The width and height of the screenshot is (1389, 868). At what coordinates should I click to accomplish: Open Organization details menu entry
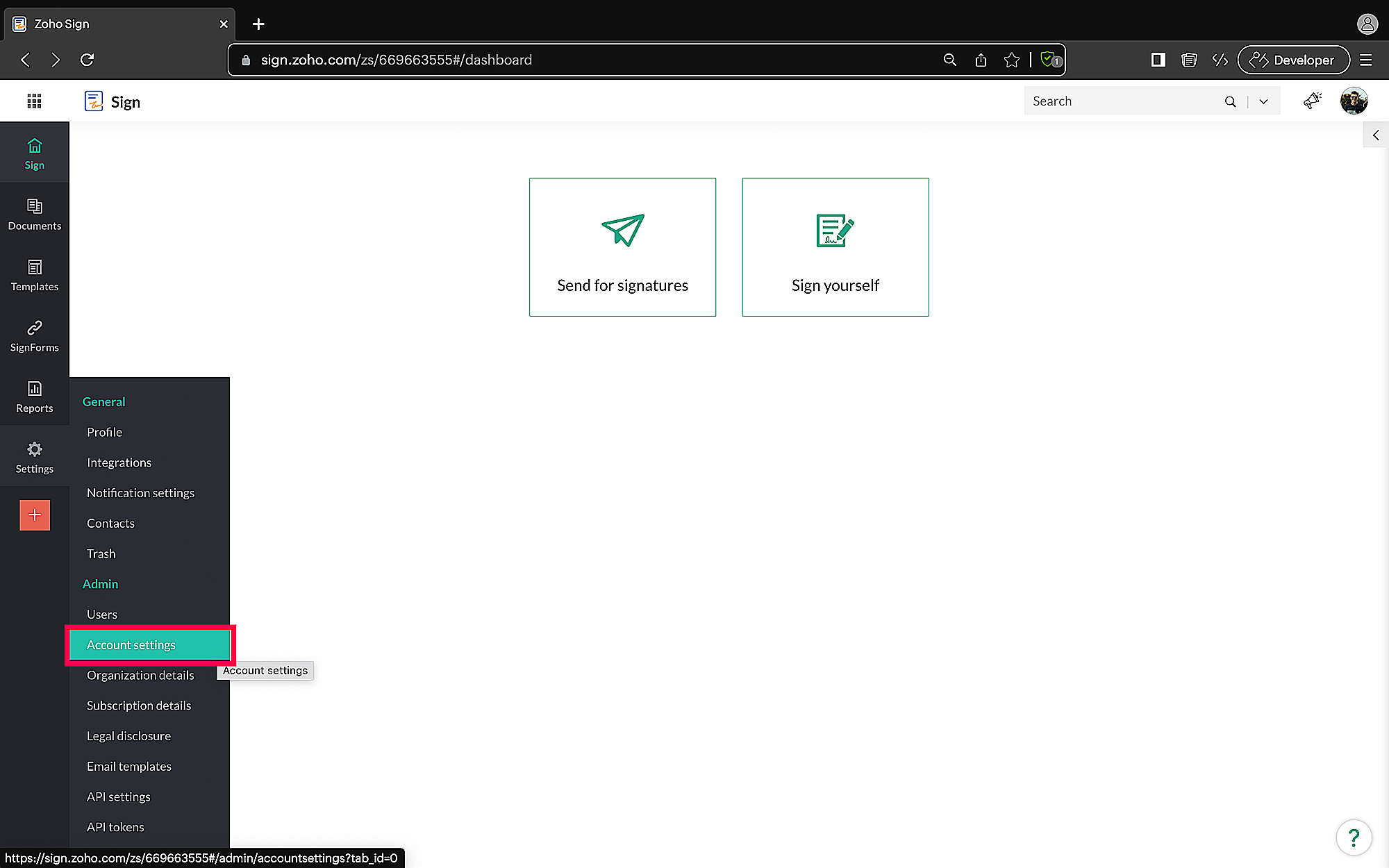coord(140,675)
